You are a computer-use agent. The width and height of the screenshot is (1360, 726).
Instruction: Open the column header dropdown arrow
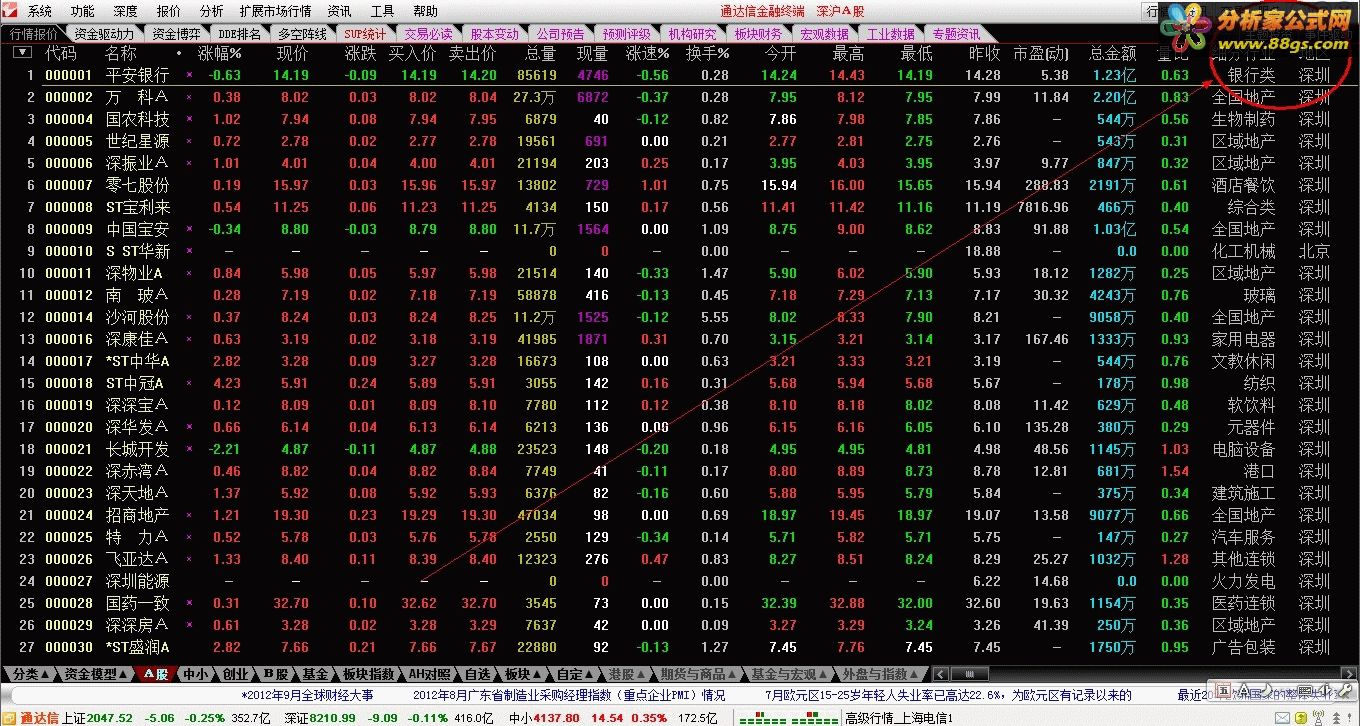(21, 52)
